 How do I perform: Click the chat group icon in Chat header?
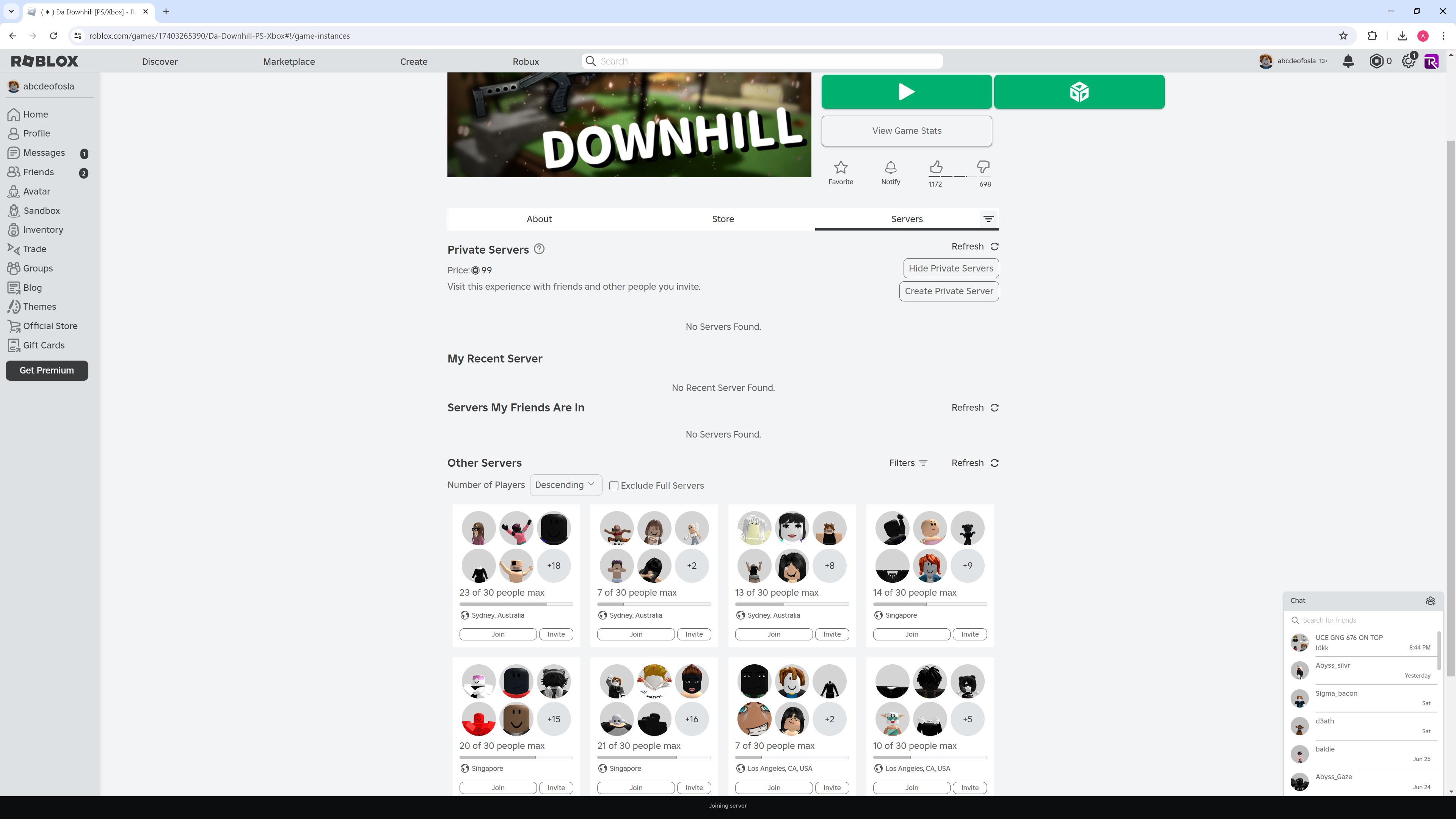[x=1430, y=600]
